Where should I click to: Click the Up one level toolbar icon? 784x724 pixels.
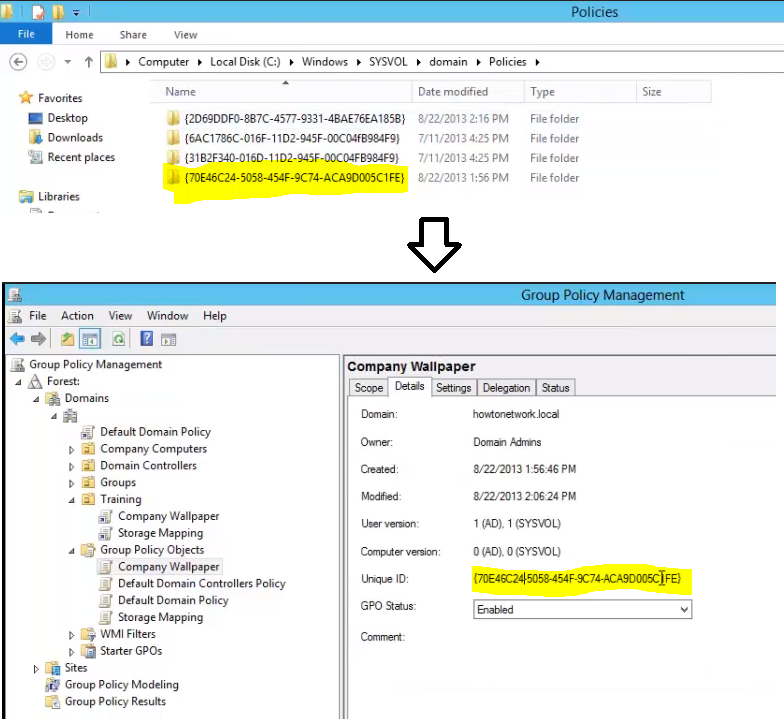click(67, 339)
